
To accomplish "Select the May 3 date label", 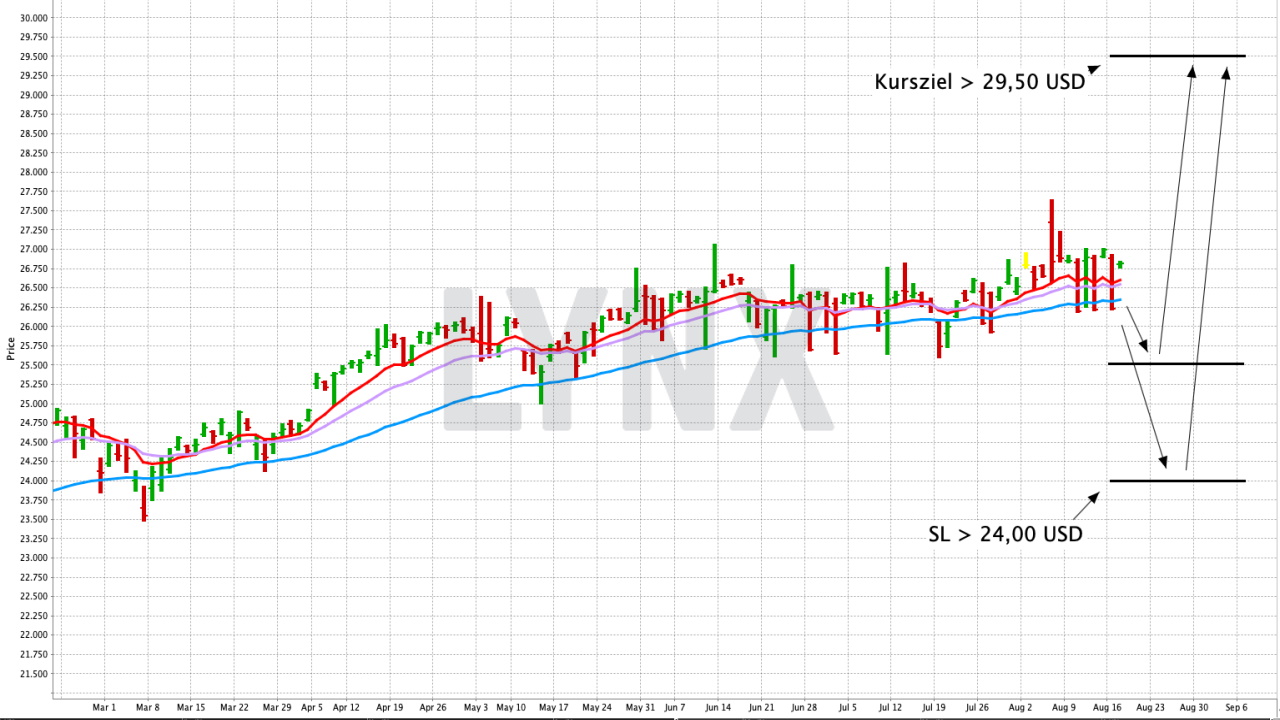I will [x=477, y=707].
